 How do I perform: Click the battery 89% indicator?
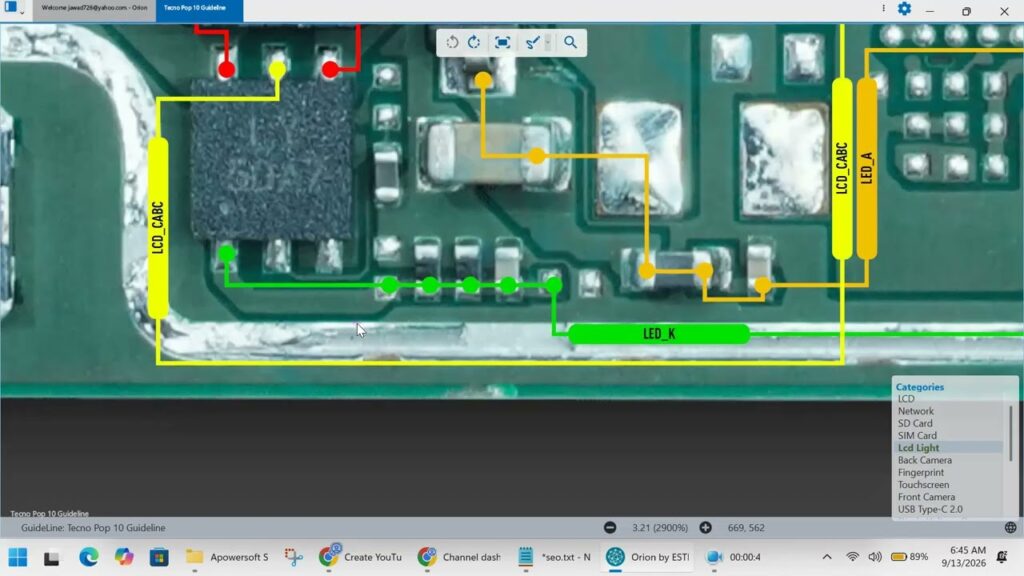click(x=910, y=557)
